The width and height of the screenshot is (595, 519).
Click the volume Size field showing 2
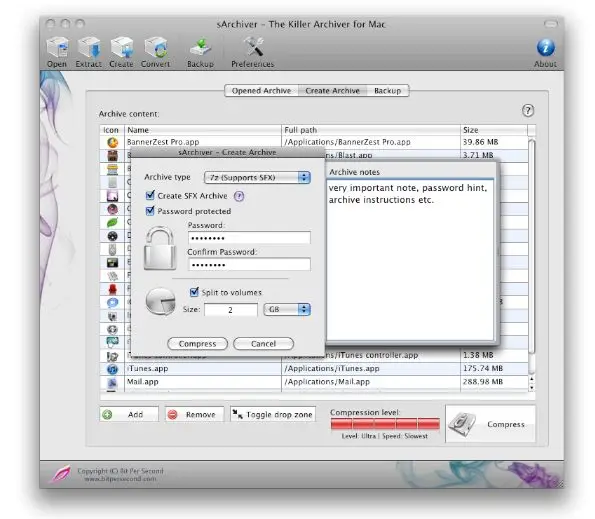pyautogui.click(x=231, y=310)
